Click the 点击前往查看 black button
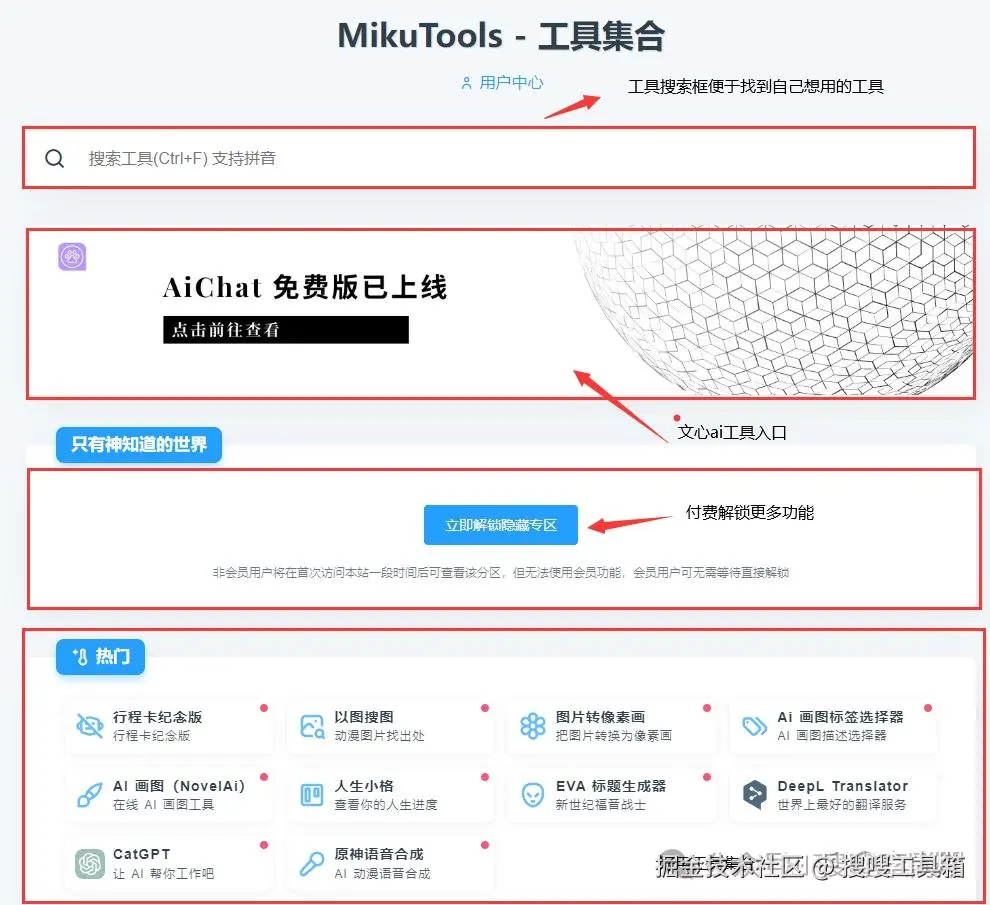 pyautogui.click(x=285, y=330)
